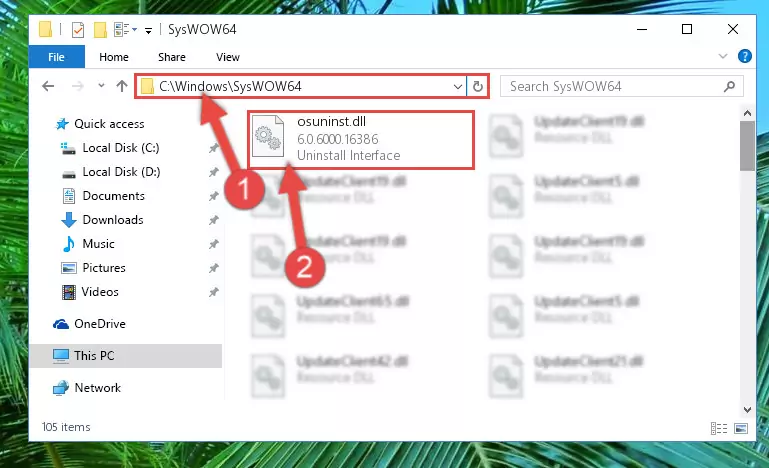Click the pin icon next to Videos
Viewport: 769px width, 468px height.
(213, 292)
